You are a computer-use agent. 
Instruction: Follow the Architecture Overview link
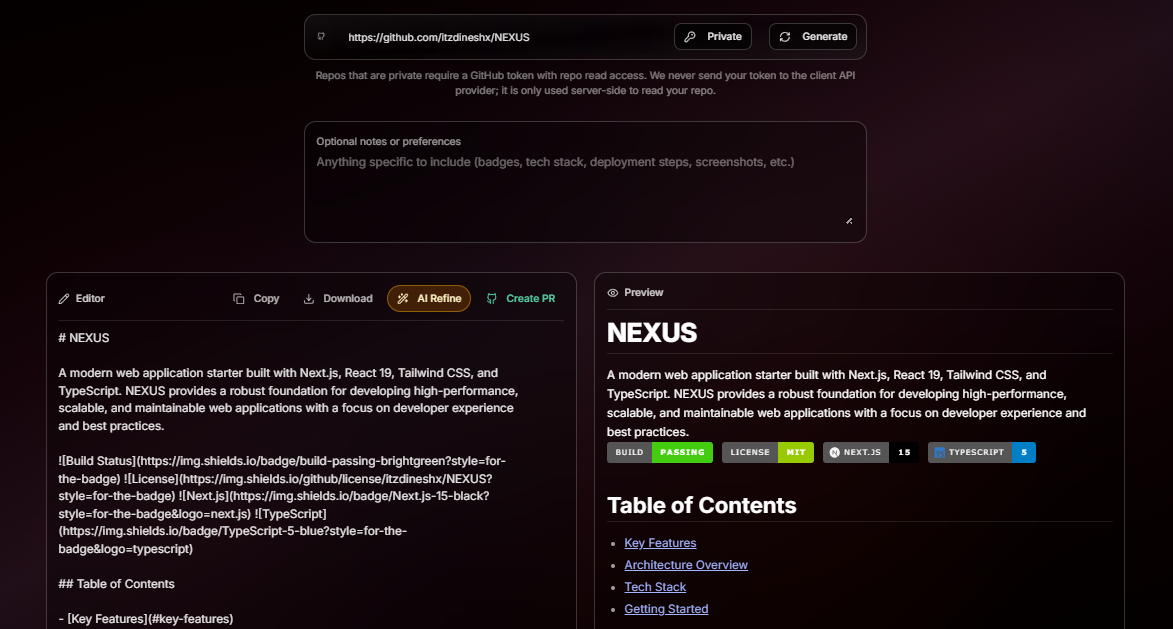(x=686, y=564)
